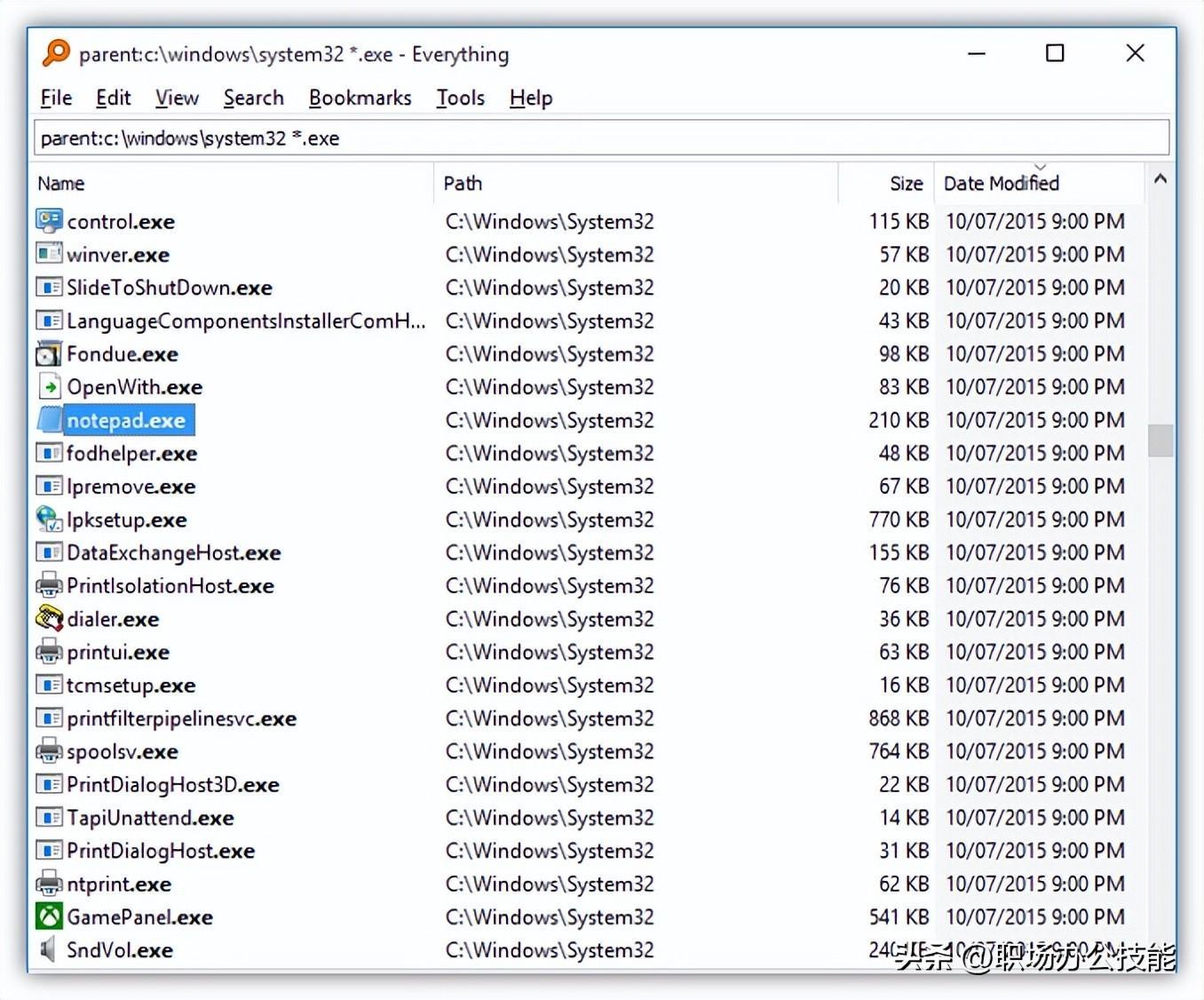This screenshot has width=1204, height=1000.
Task: Sort results by Date Modified column
Action: 1040,183
